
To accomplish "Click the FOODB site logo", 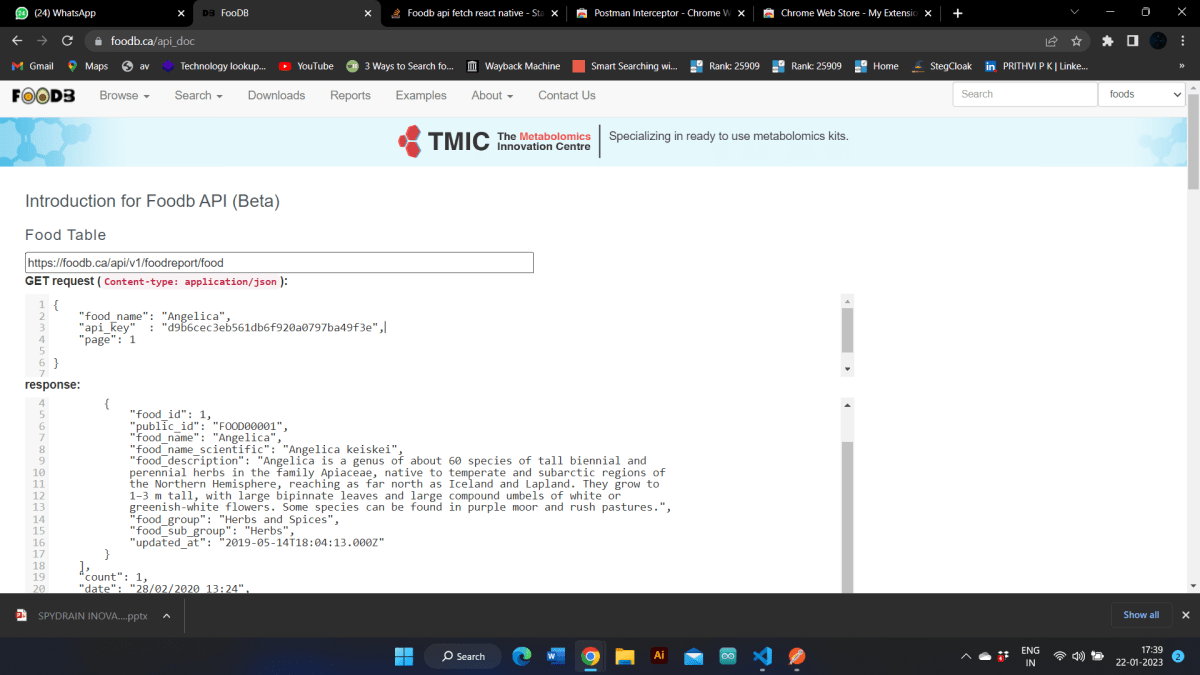I will point(43,95).
